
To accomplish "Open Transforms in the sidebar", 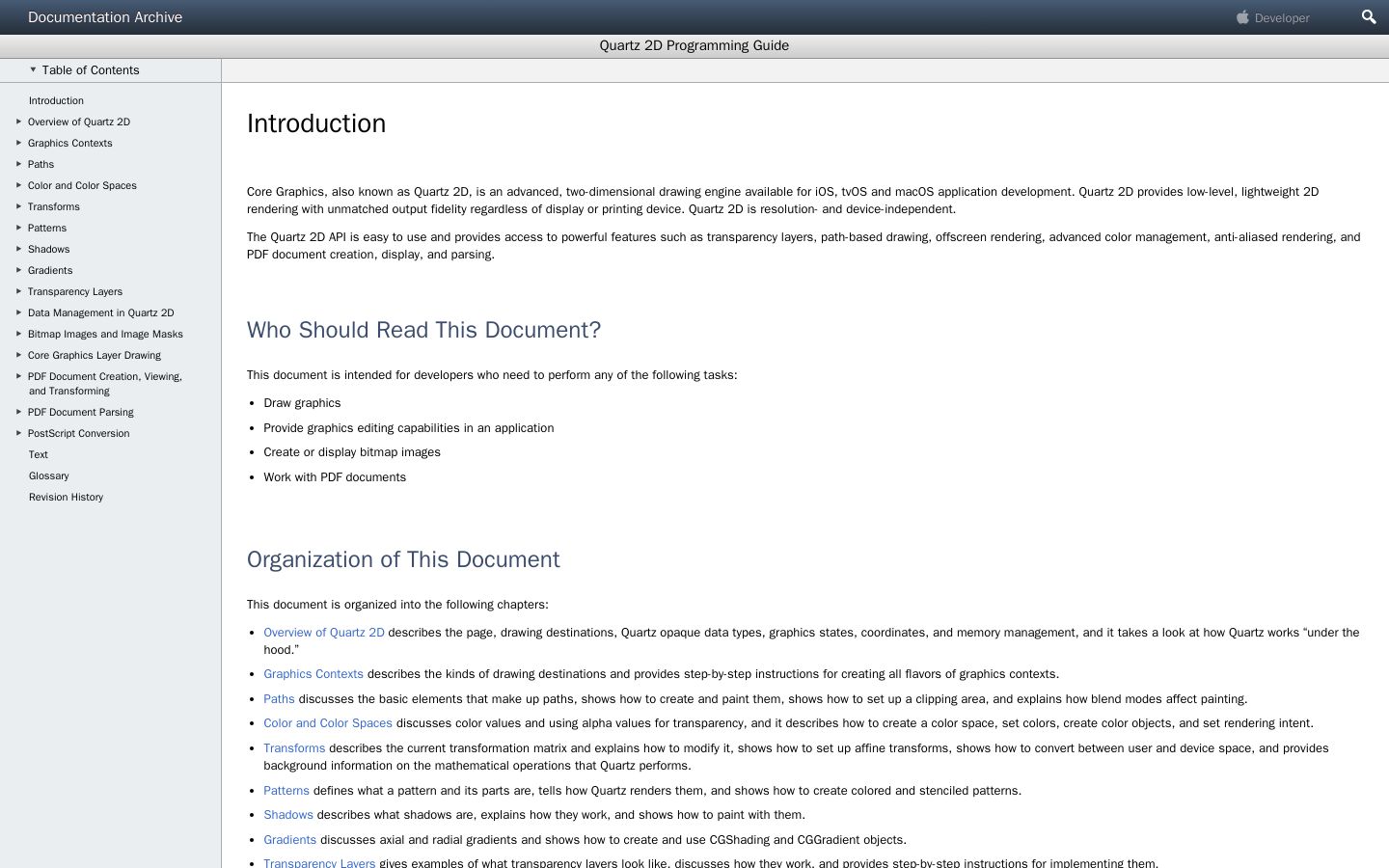I will tap(54, 206).
